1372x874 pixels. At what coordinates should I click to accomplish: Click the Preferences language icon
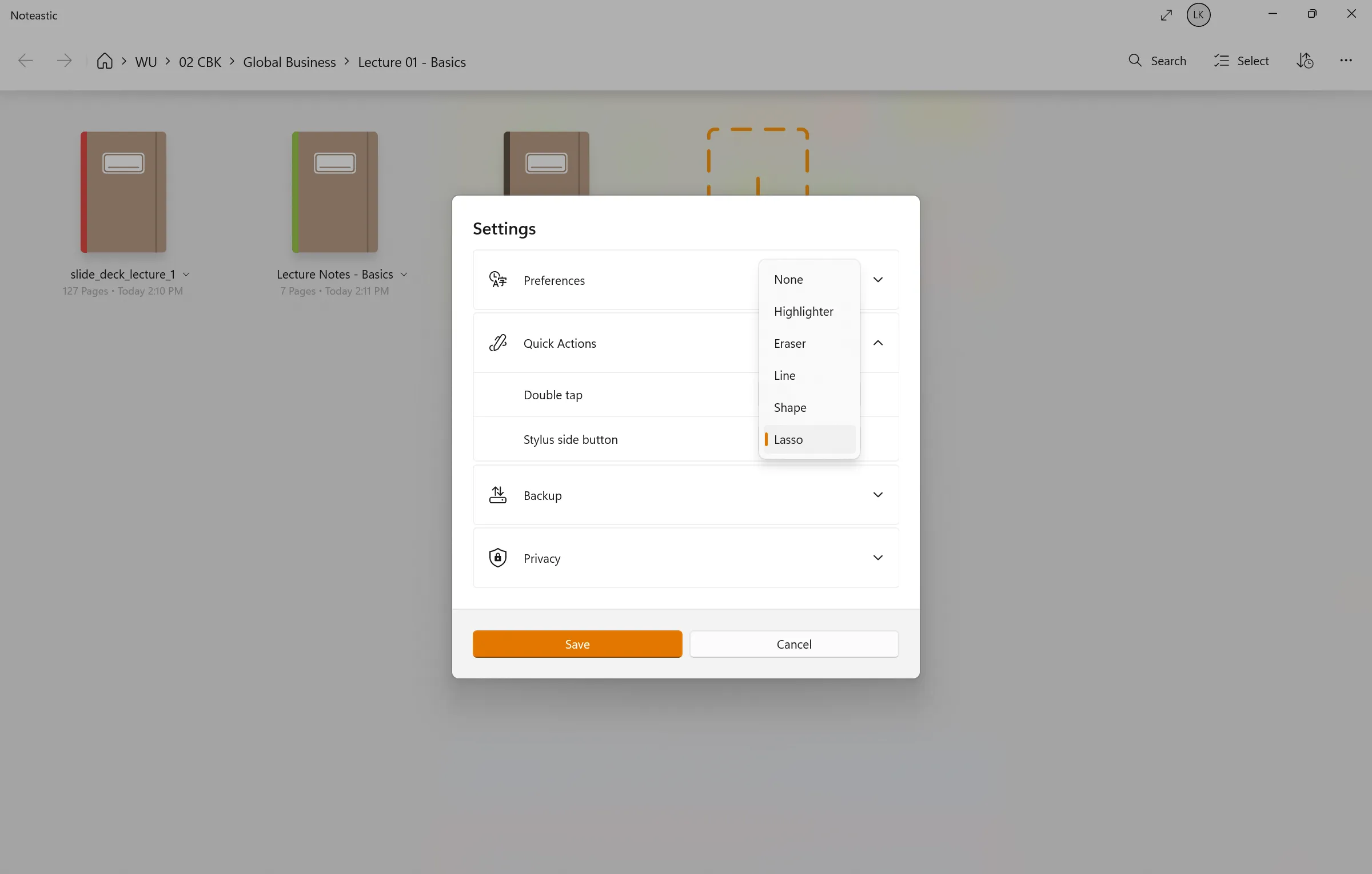pyautogui.click(x=498, y=280)
